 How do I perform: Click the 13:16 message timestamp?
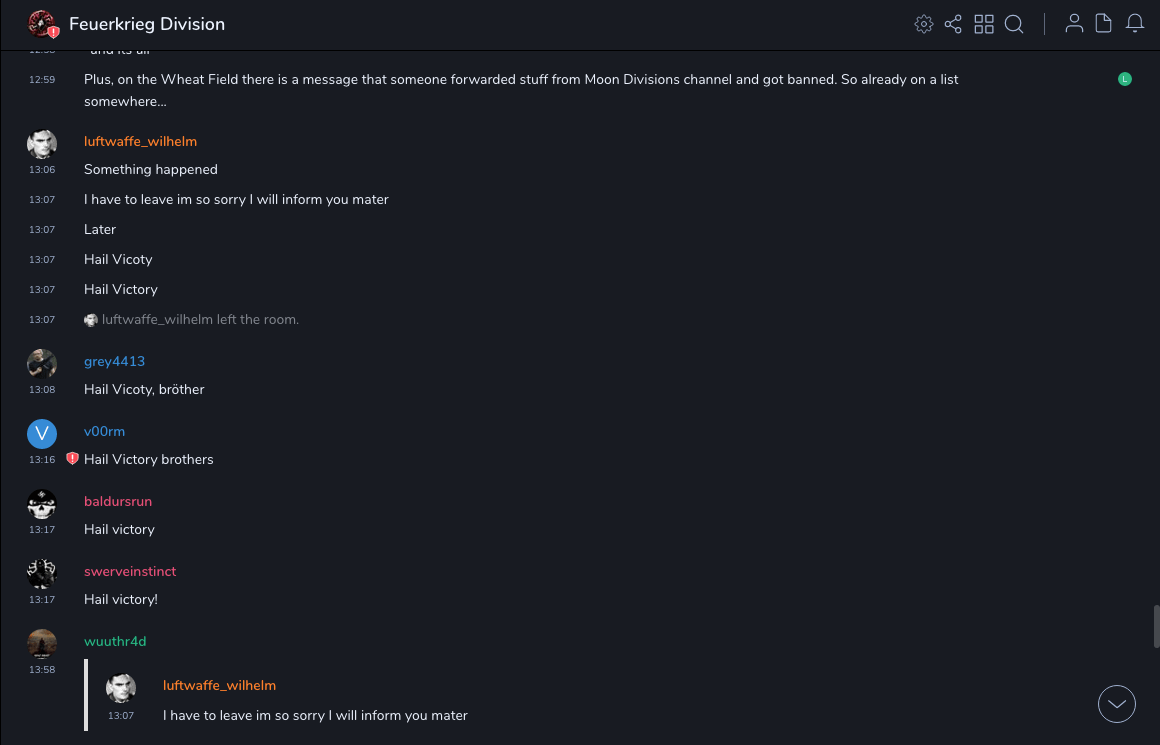(42, 460)
